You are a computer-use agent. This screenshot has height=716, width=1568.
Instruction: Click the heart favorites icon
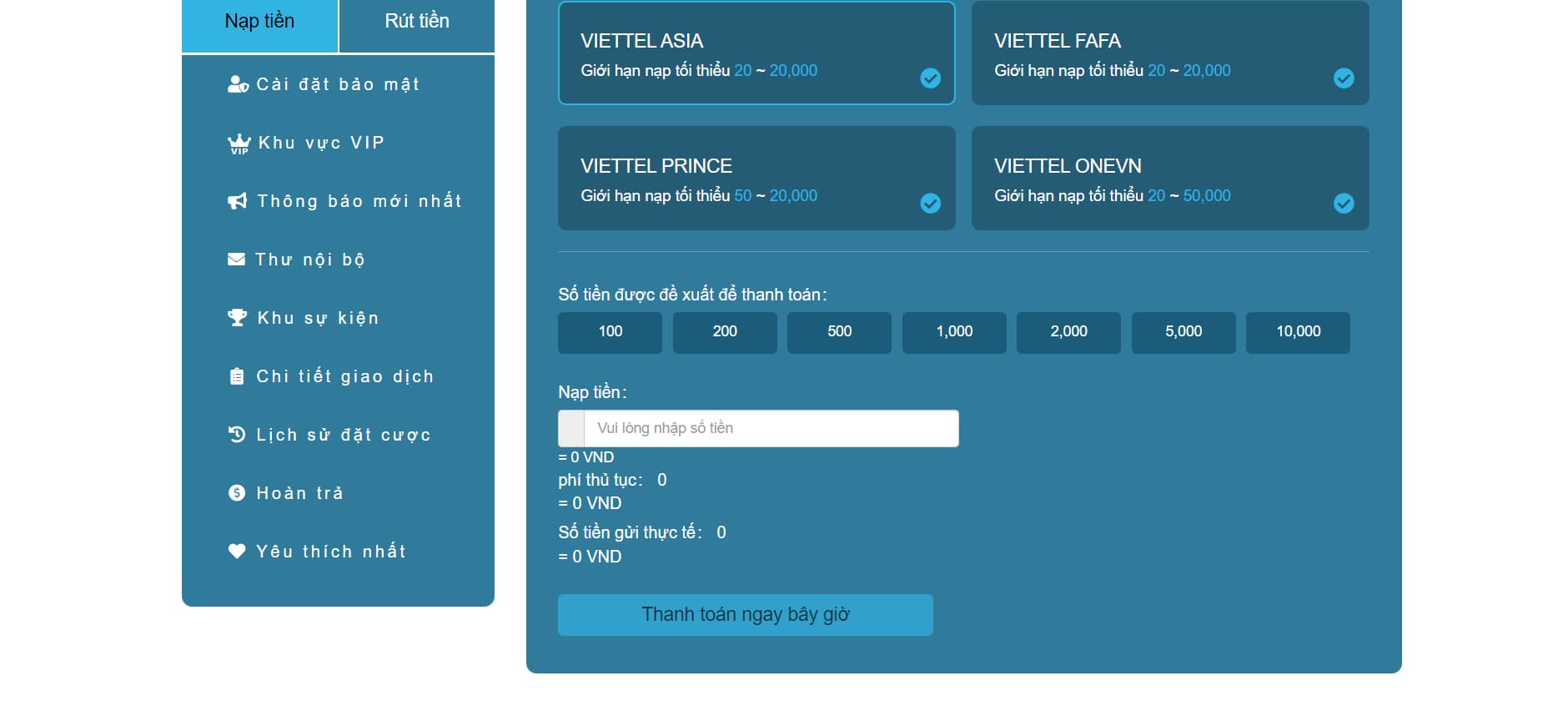coord(237,552)
